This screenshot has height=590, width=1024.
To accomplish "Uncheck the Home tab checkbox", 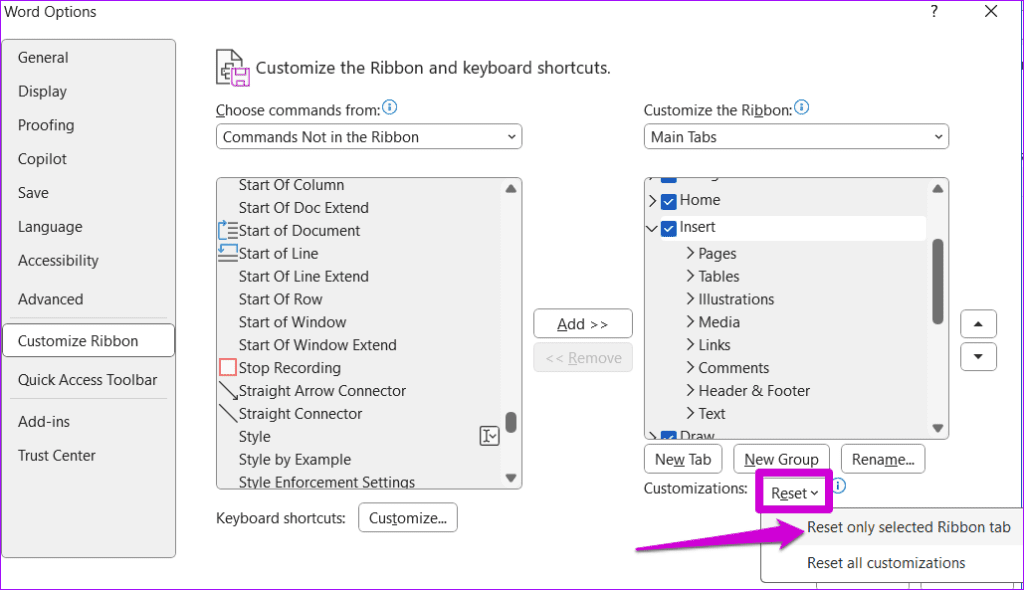I will [668, 201].
